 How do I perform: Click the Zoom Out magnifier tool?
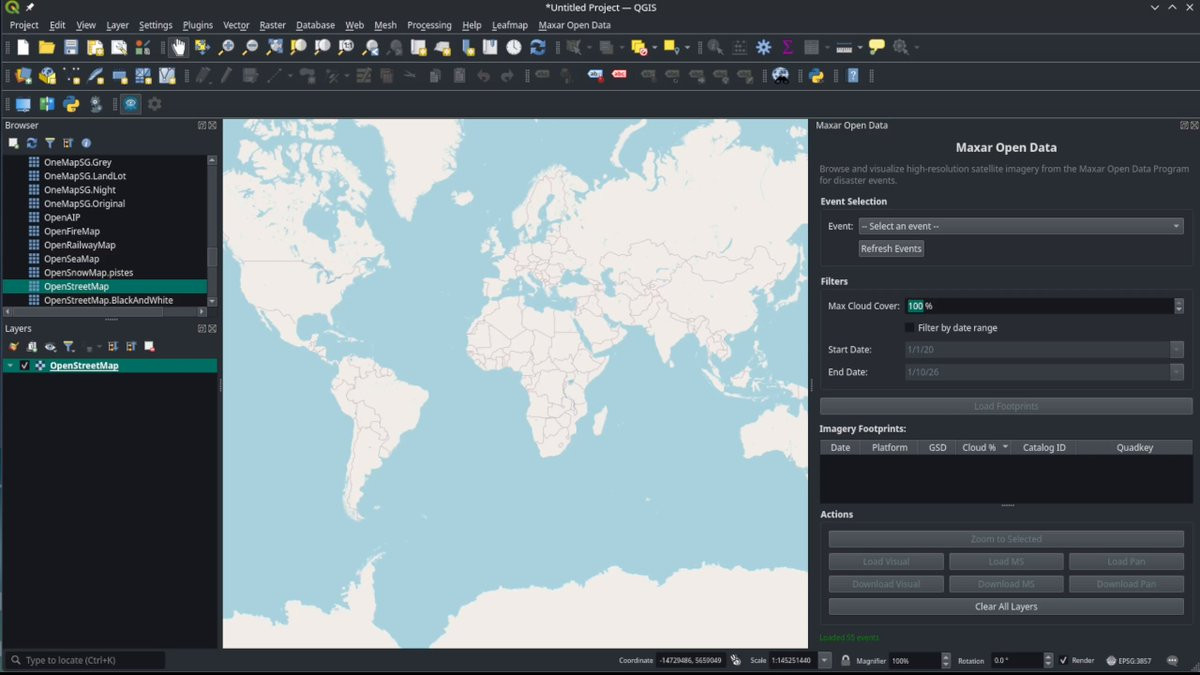coord(251,47)
